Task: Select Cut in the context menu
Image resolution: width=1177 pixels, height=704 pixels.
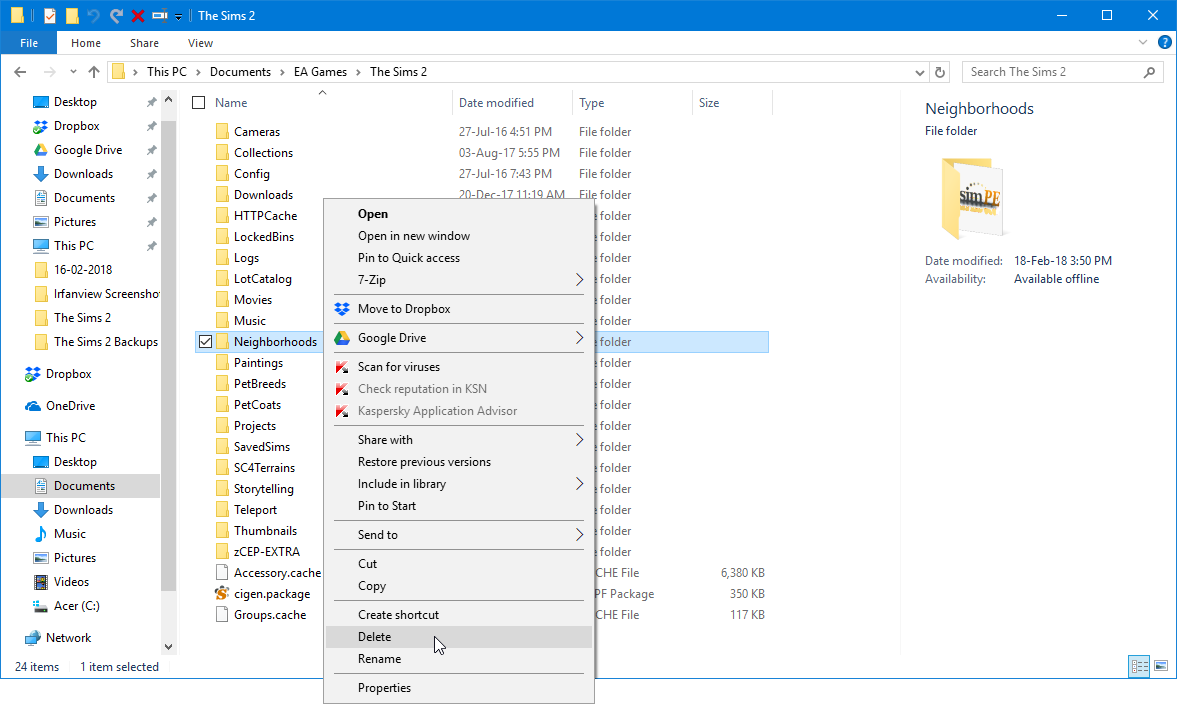Action: click(459, 564)
